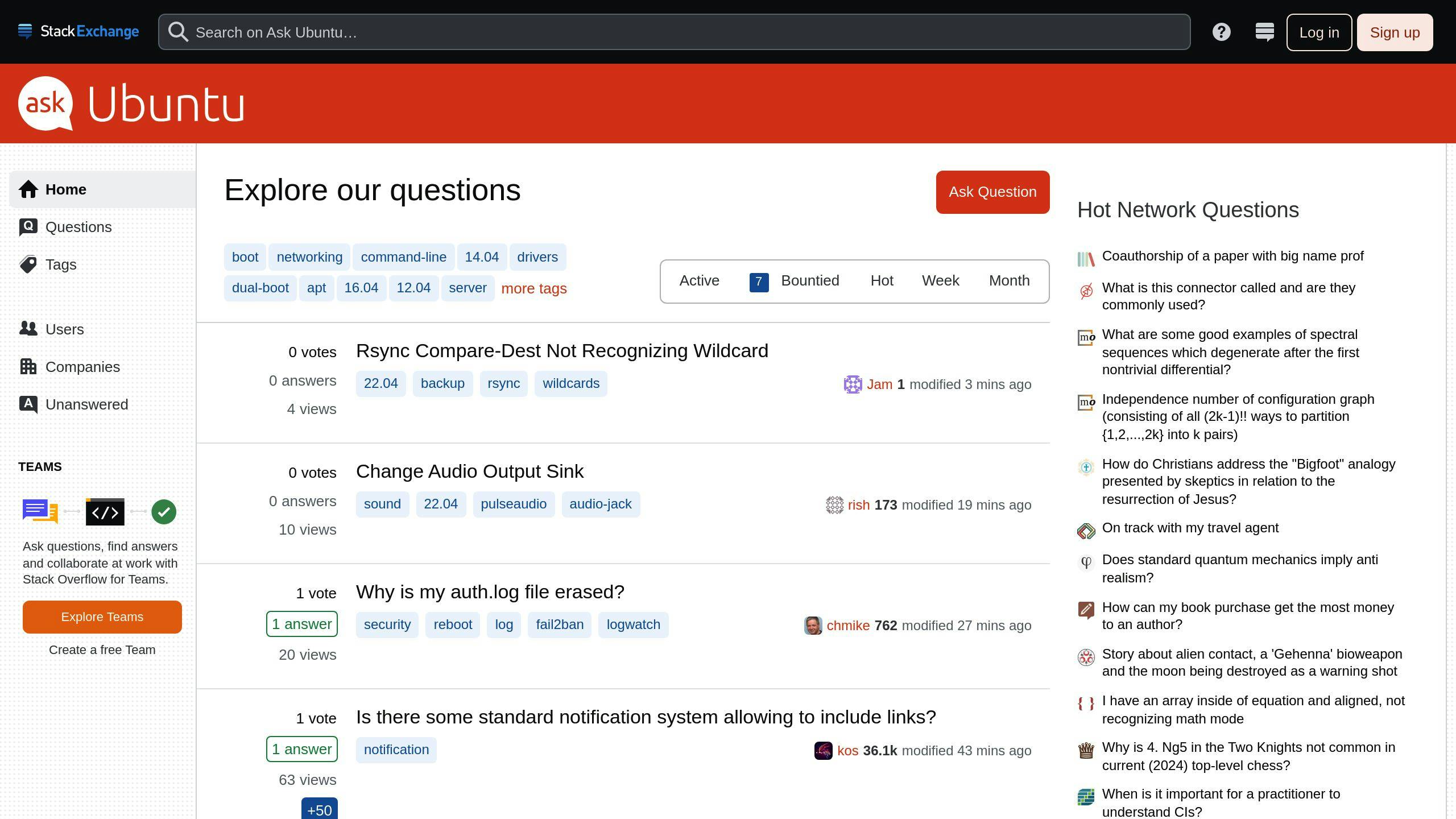Open help via the question mark icon

[x=1221, y=32]
